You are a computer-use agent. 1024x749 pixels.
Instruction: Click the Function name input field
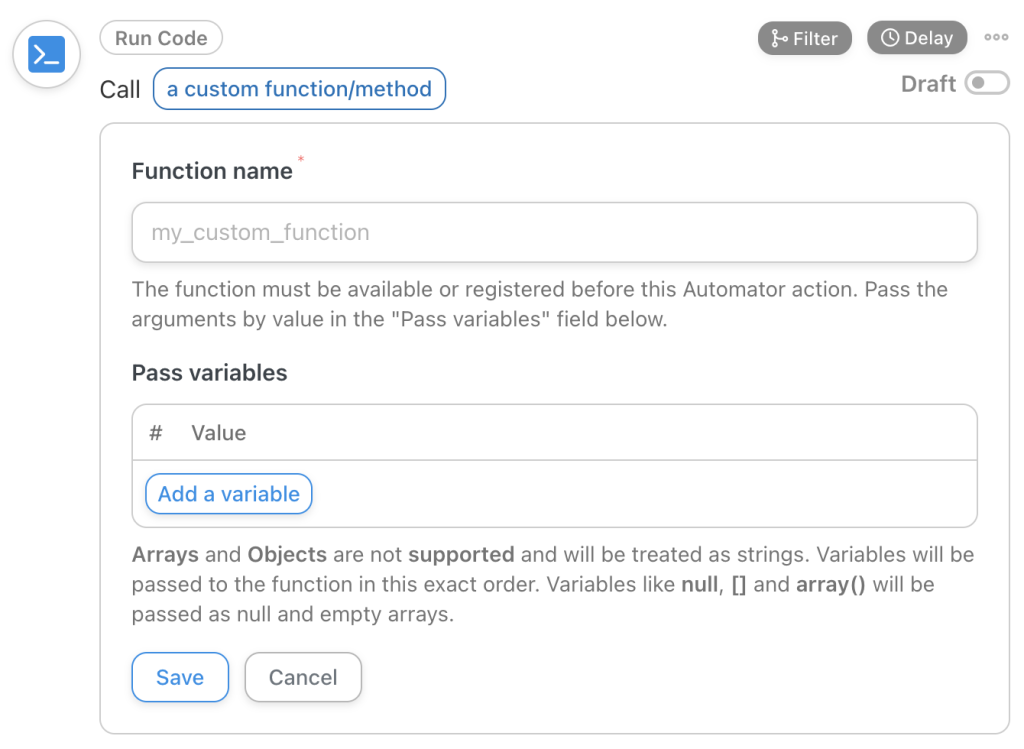coord(554,232)
